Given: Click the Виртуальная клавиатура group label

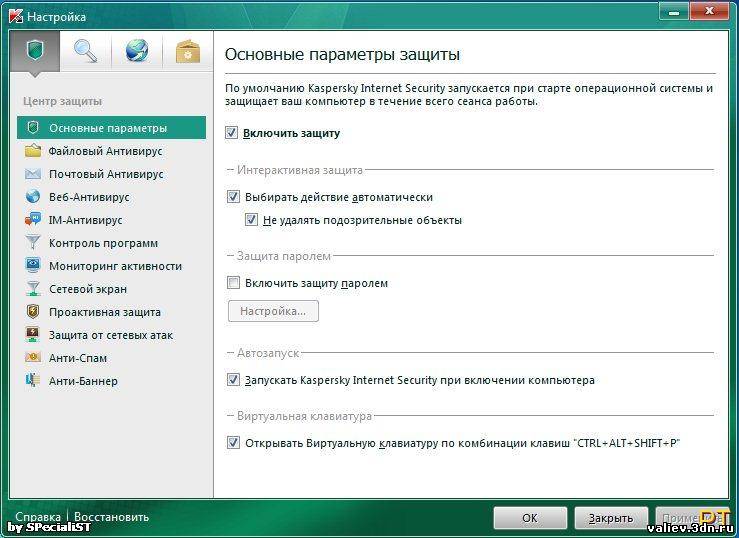Looking at the screenshot, I should tap(304, 416).
